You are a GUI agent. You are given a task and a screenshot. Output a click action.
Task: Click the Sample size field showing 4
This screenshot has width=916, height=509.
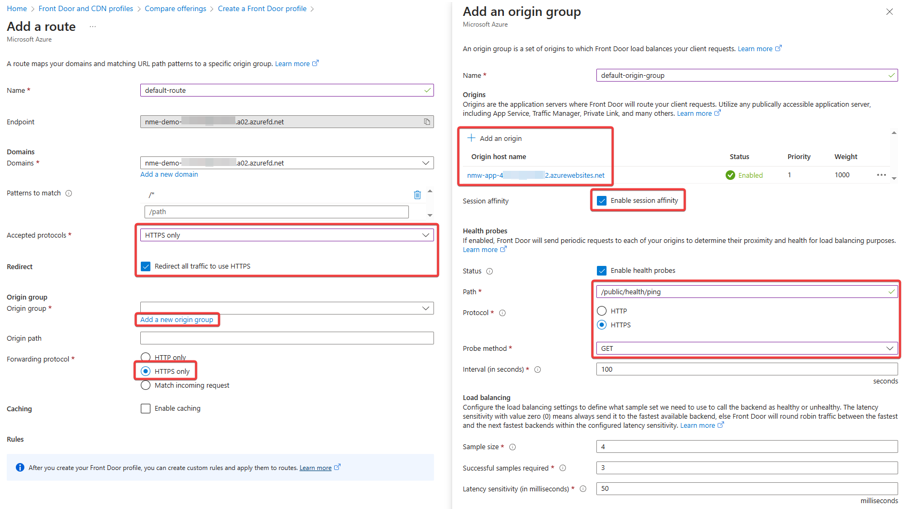point(747,447)
